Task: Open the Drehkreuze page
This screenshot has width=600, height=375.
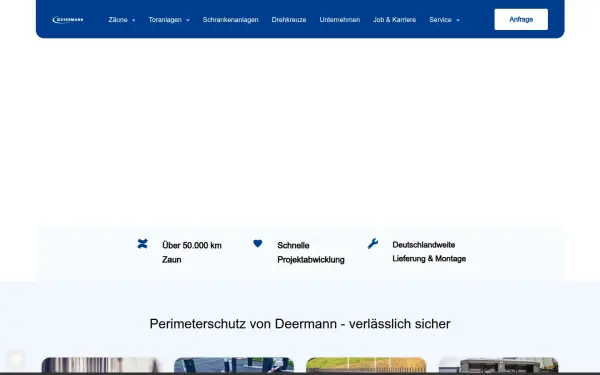Action: (x=289, y=20)
